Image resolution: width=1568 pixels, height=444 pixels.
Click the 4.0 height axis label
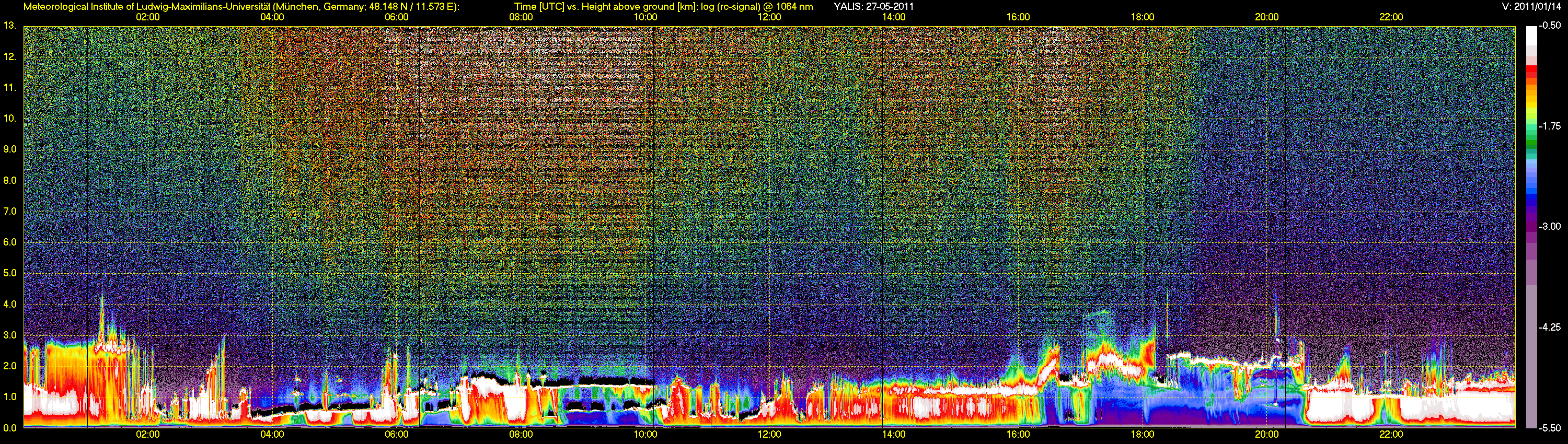tap(9, 304)
